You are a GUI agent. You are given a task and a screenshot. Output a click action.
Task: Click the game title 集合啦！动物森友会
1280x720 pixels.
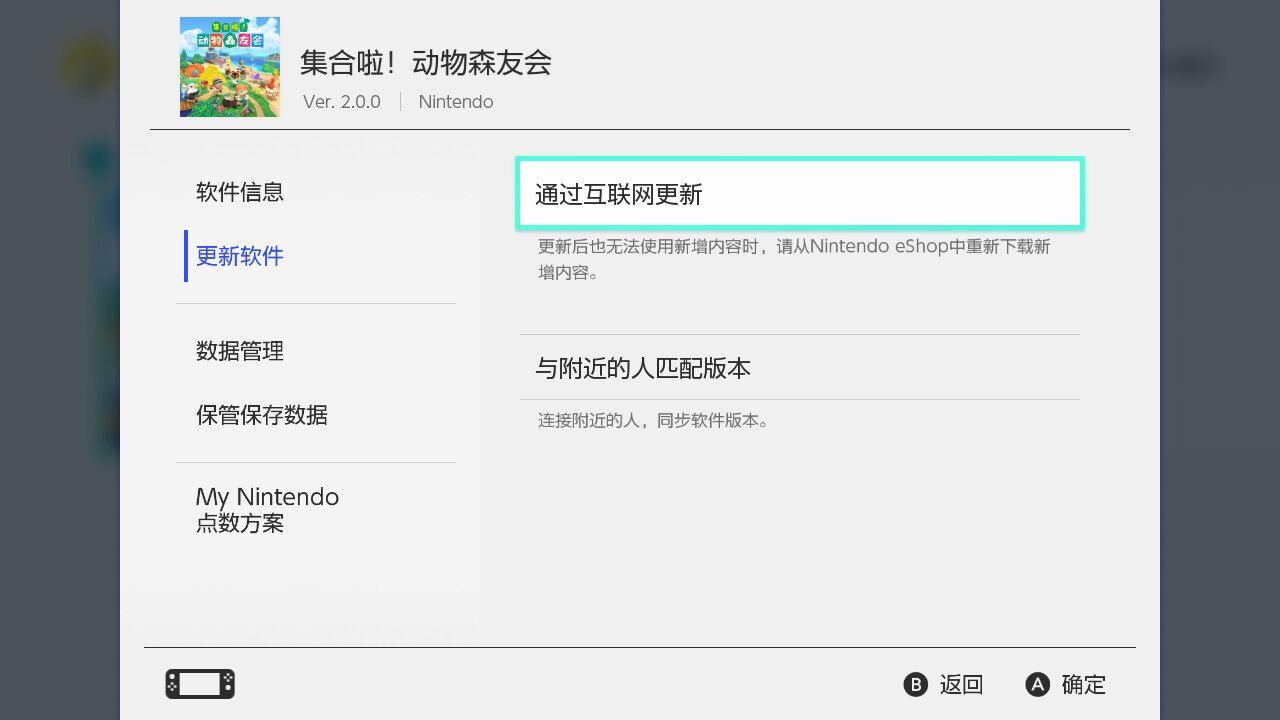click(425, 63)
